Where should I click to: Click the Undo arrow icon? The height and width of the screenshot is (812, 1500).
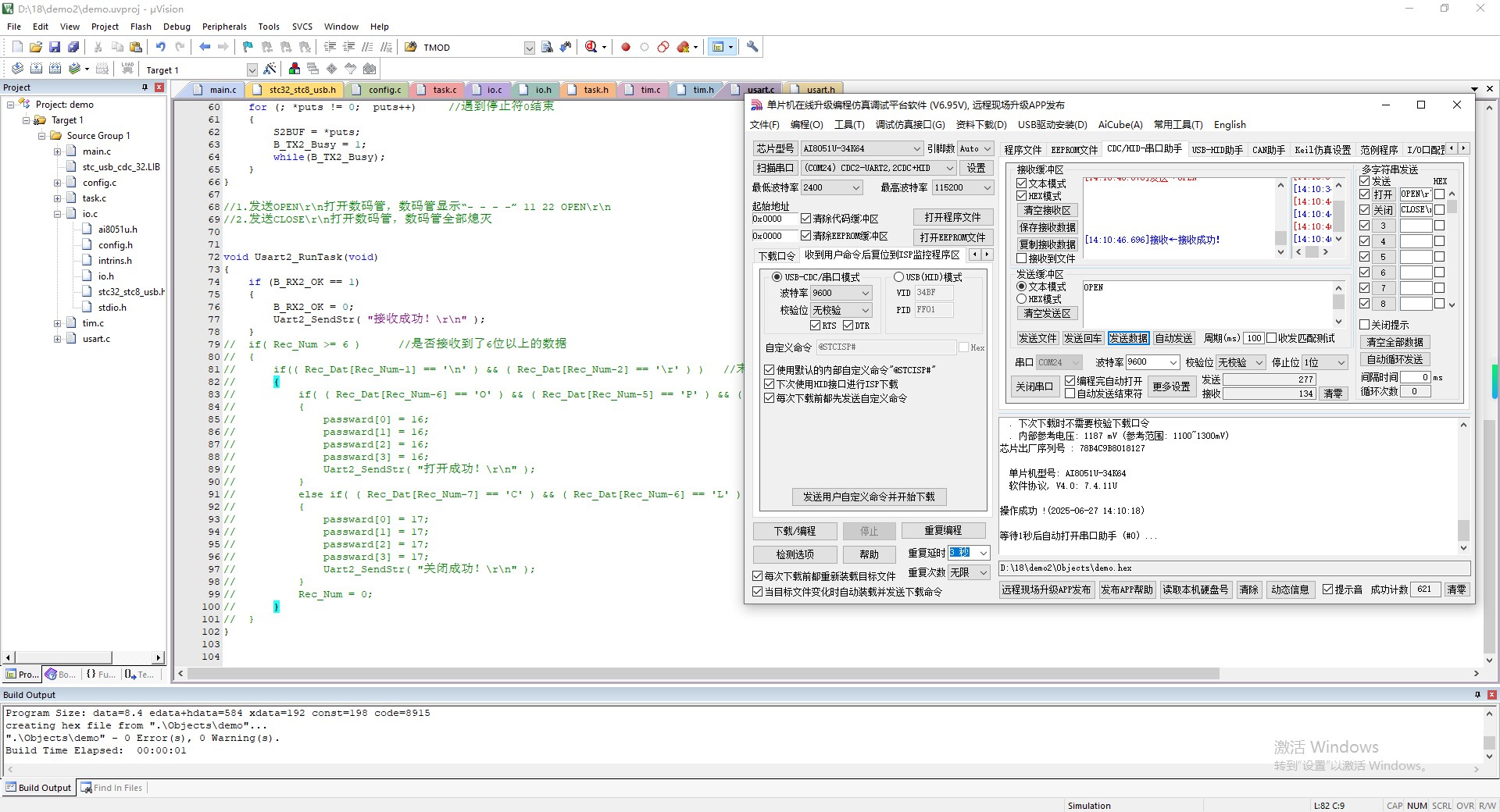point(160,48)
